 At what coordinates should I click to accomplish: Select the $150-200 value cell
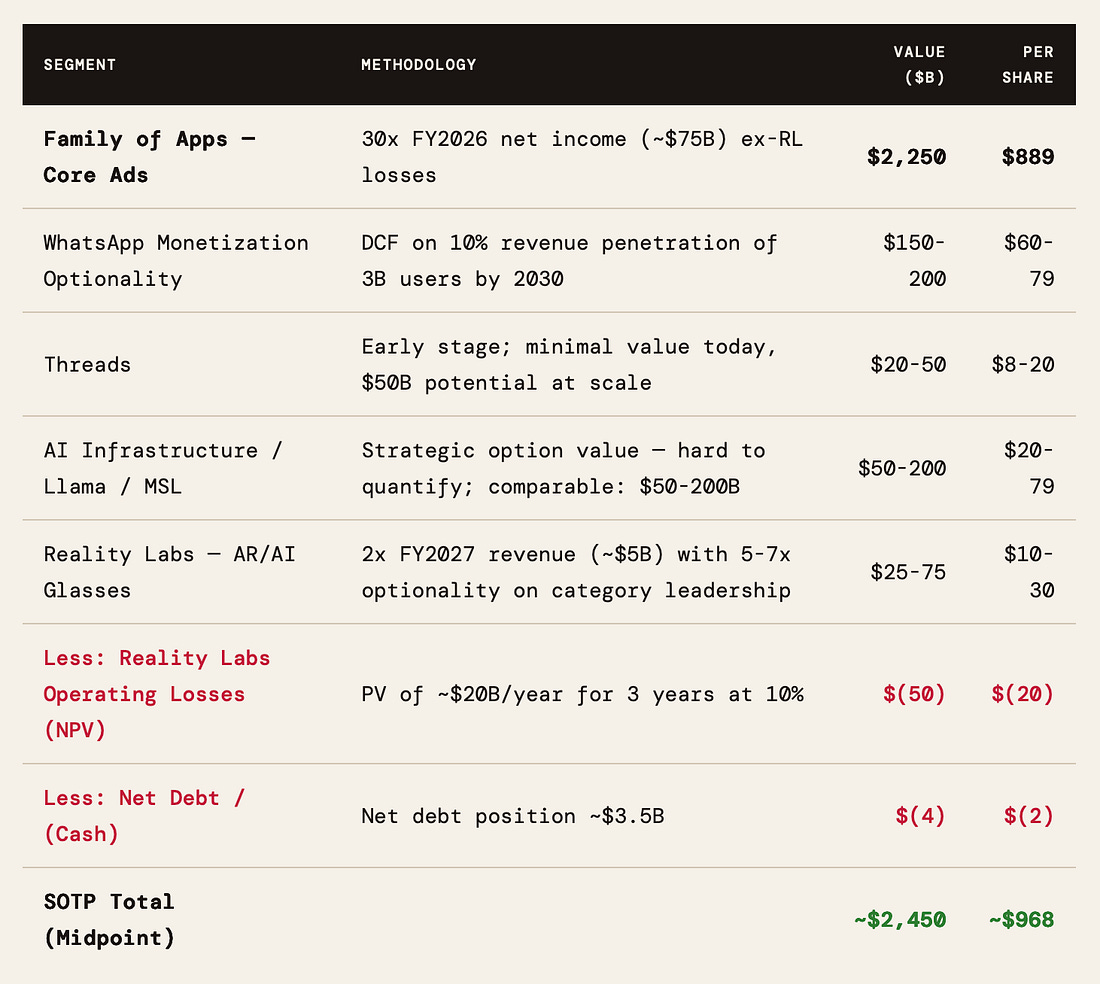[913, 260]
